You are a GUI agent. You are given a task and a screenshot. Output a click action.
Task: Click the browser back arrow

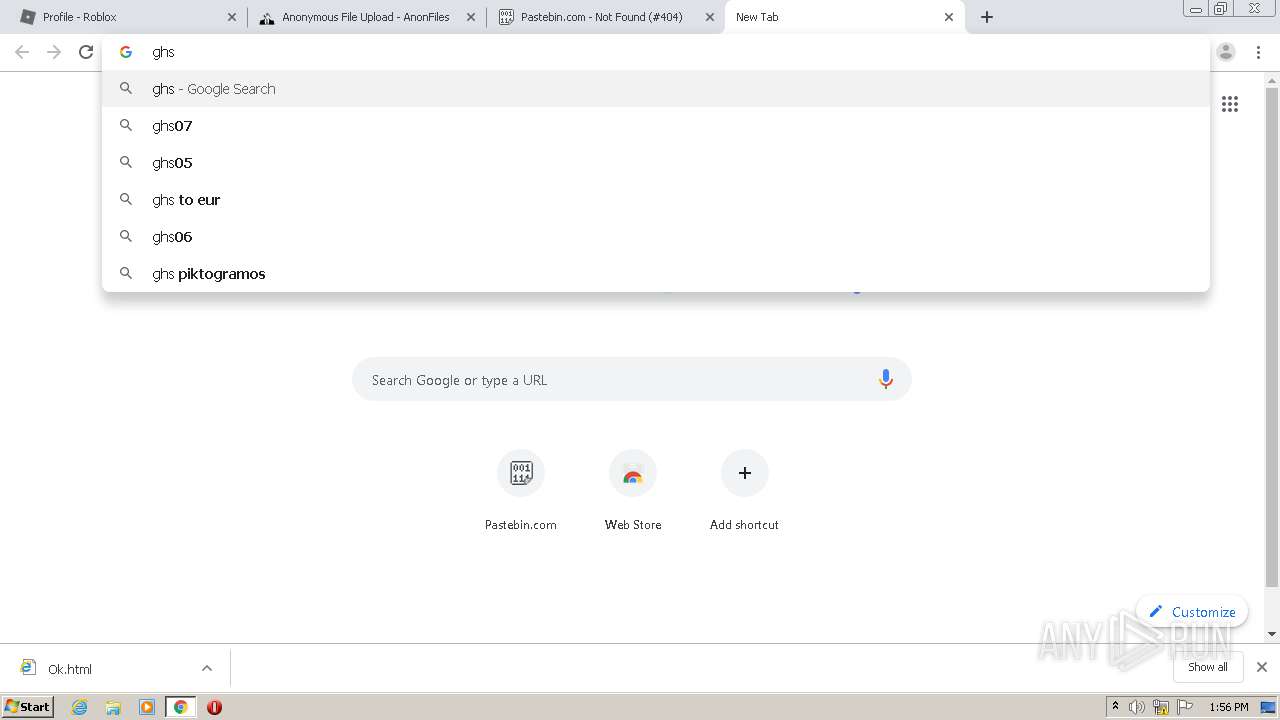(x=22, y=52)
